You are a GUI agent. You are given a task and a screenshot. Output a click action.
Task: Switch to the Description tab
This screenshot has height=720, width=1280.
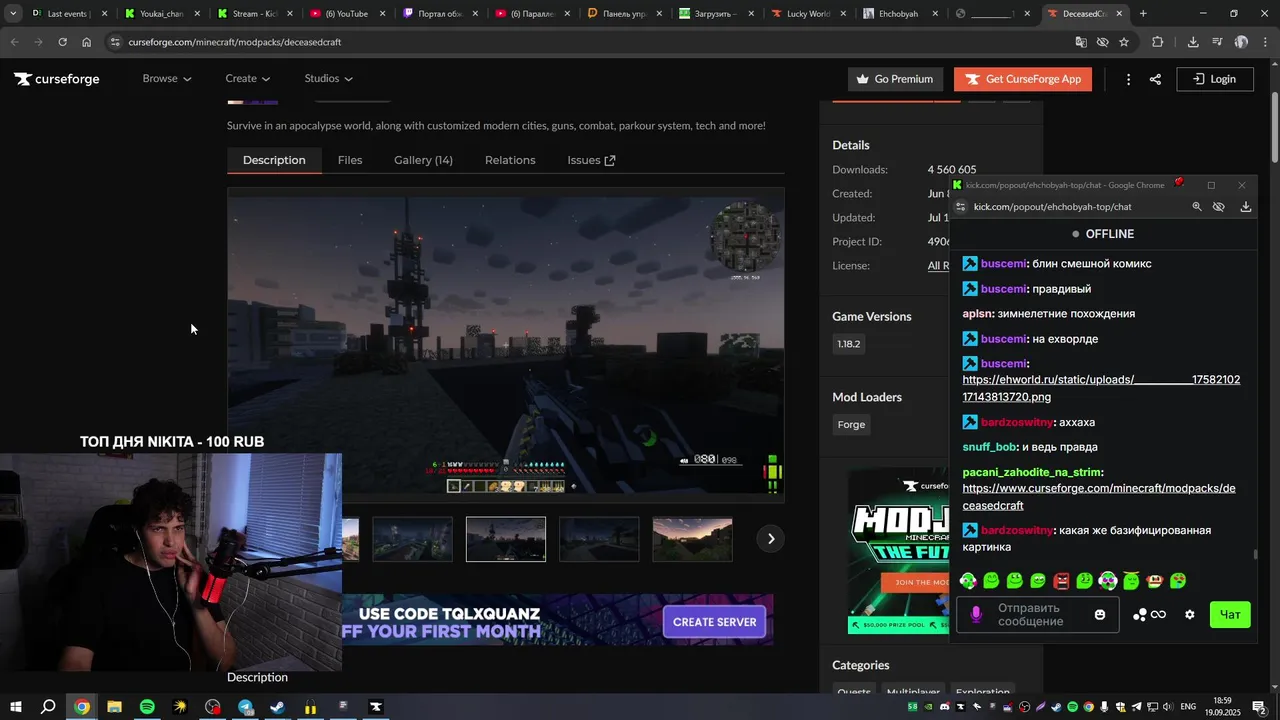point(274,160)
